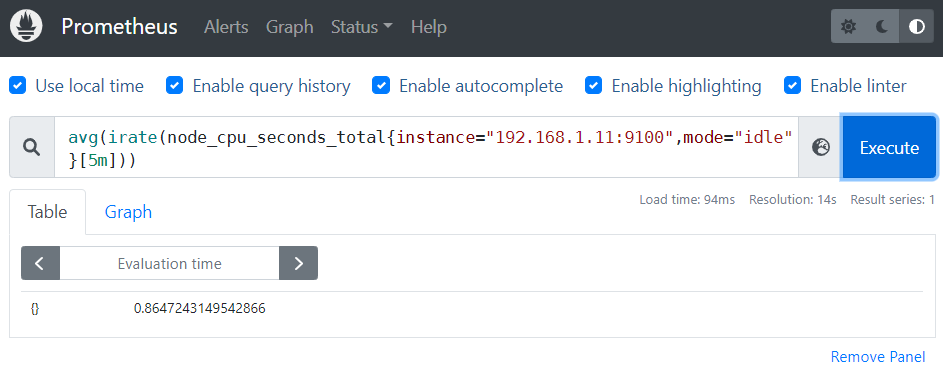
Task: Disable the query history checkbox
Action: 174,86
